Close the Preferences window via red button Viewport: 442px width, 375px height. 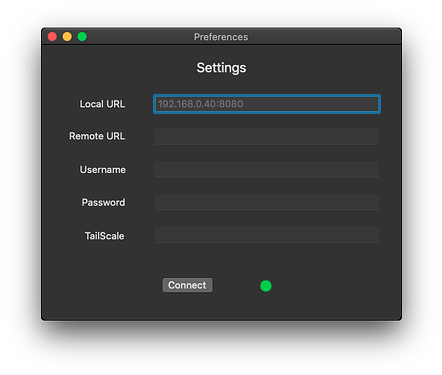pos(52,36)
